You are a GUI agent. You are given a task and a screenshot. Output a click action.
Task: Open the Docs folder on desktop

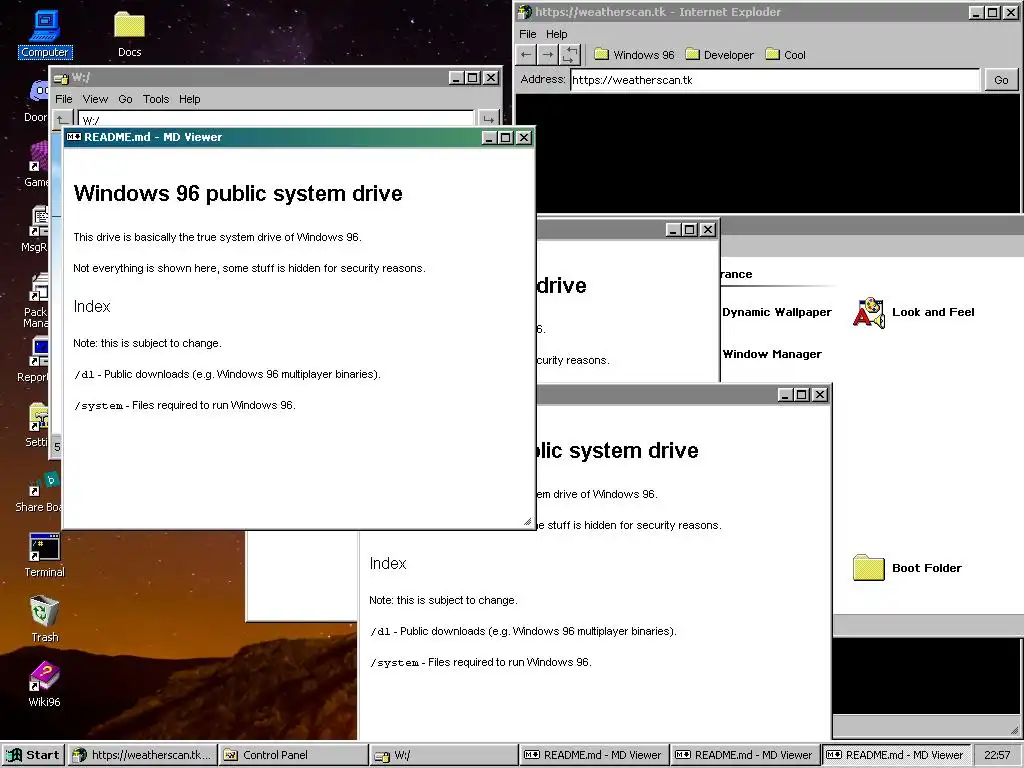click(x=129, y=34)
